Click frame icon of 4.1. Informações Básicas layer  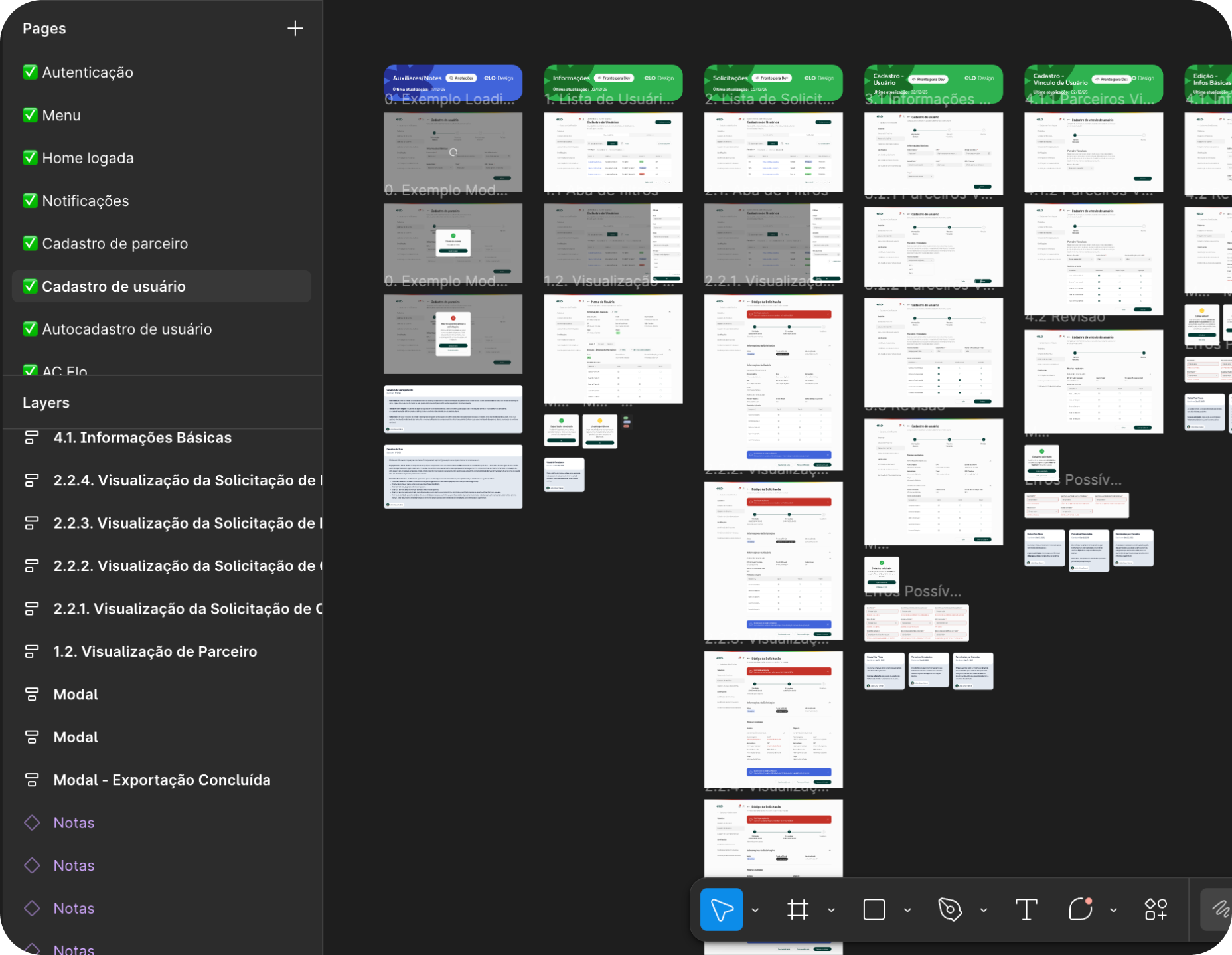coord(31,438)
